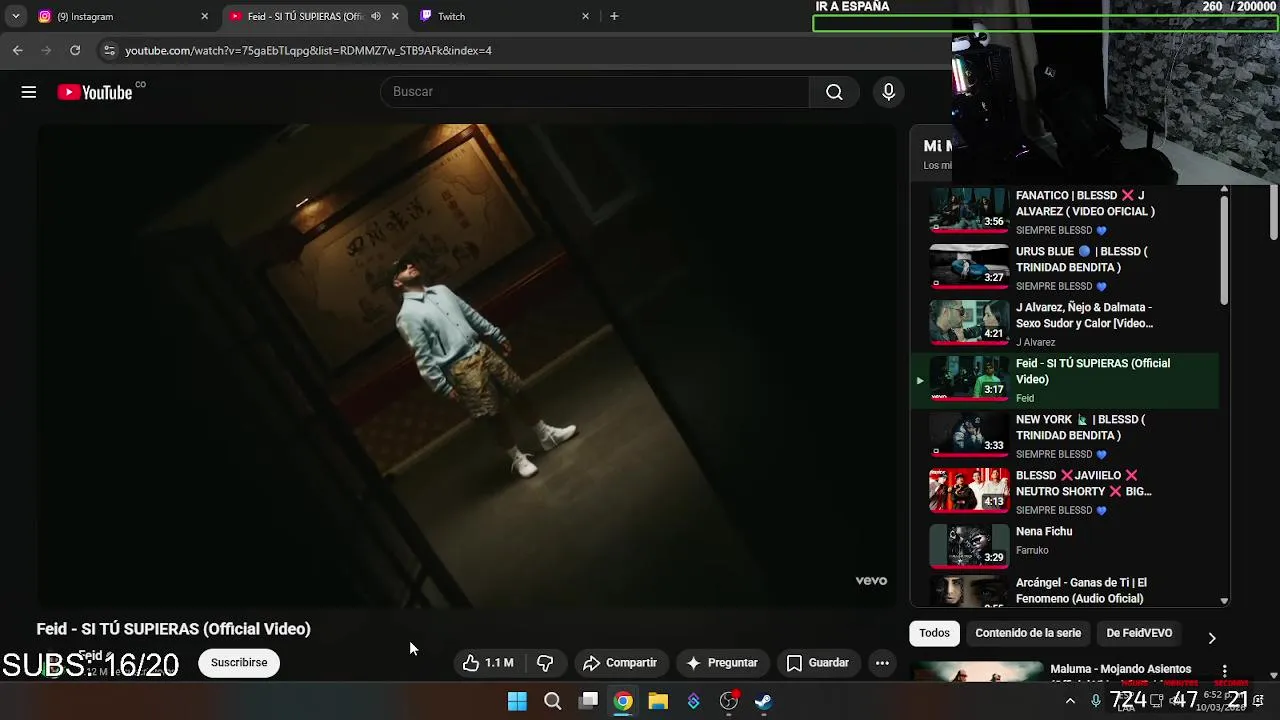Start voice search with microphone icon
Image resolution: width=1280 pixels, height=720 pixels.
coord(888,92)
